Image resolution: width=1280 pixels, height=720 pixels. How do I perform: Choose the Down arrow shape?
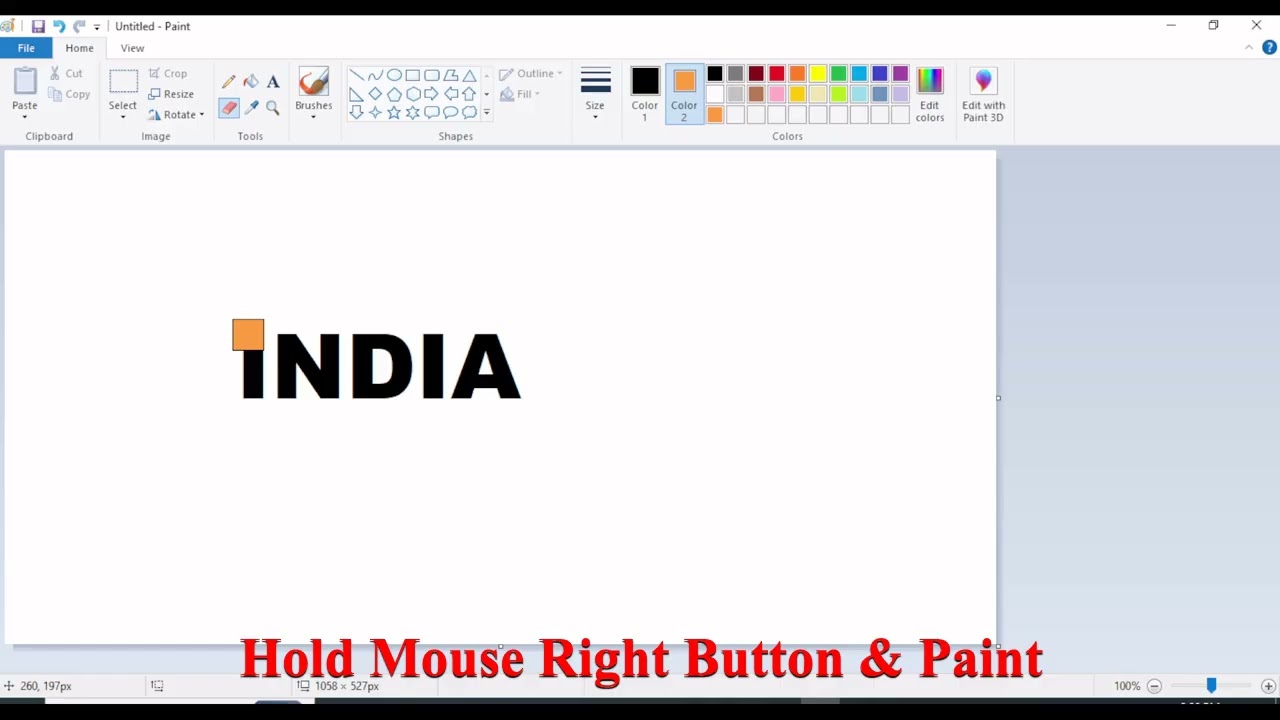(356, 113)
